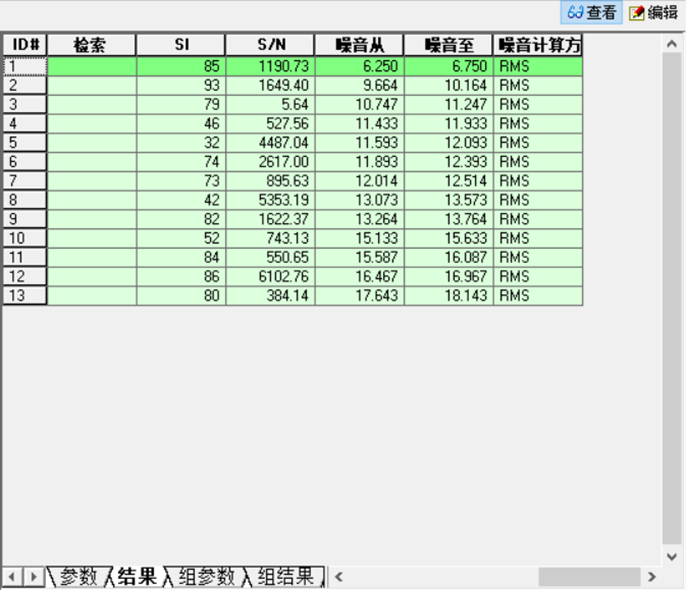
Task: Switch to the 组参数 tab
Action: (205, 577)
